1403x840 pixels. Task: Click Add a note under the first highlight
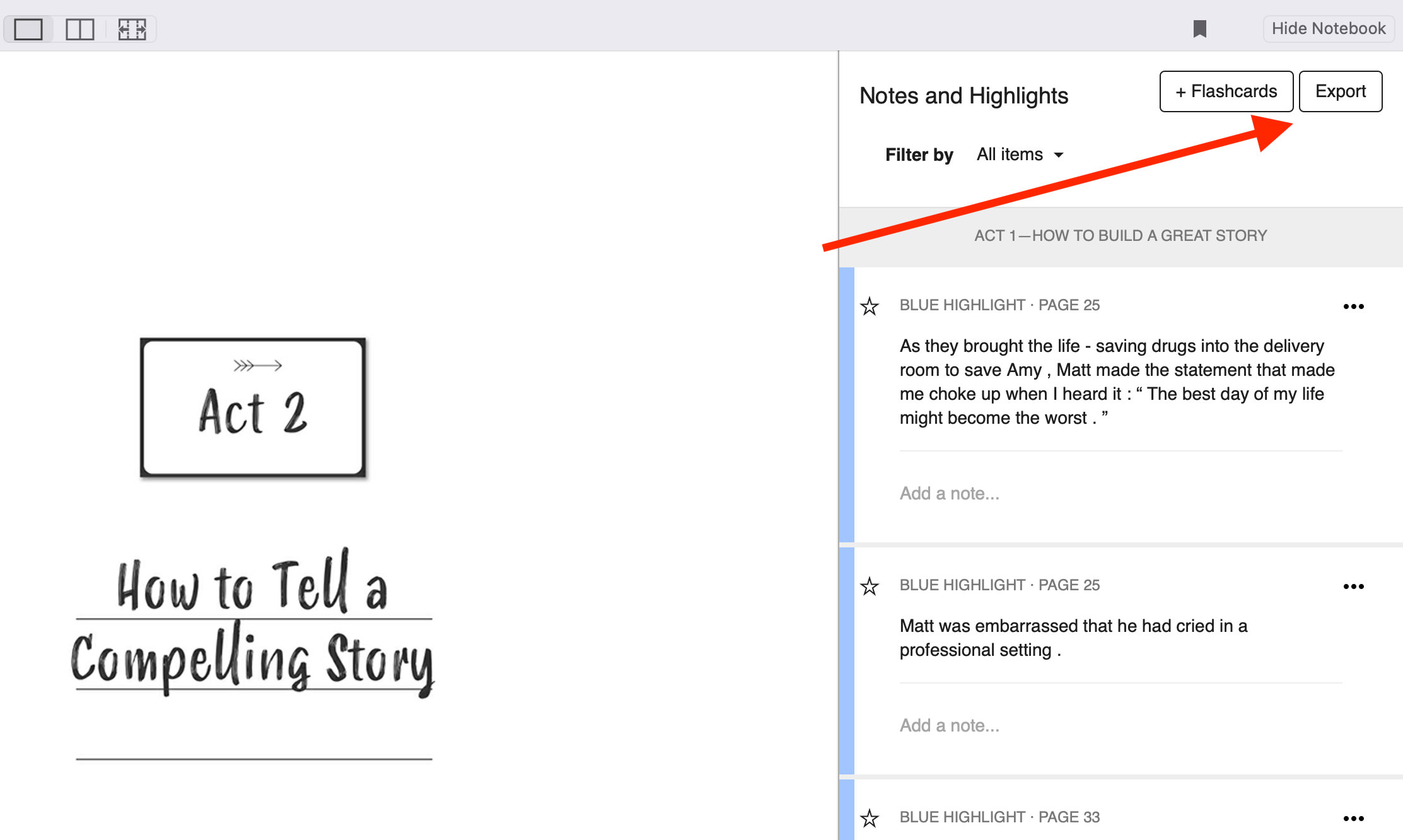pos(949,494)
